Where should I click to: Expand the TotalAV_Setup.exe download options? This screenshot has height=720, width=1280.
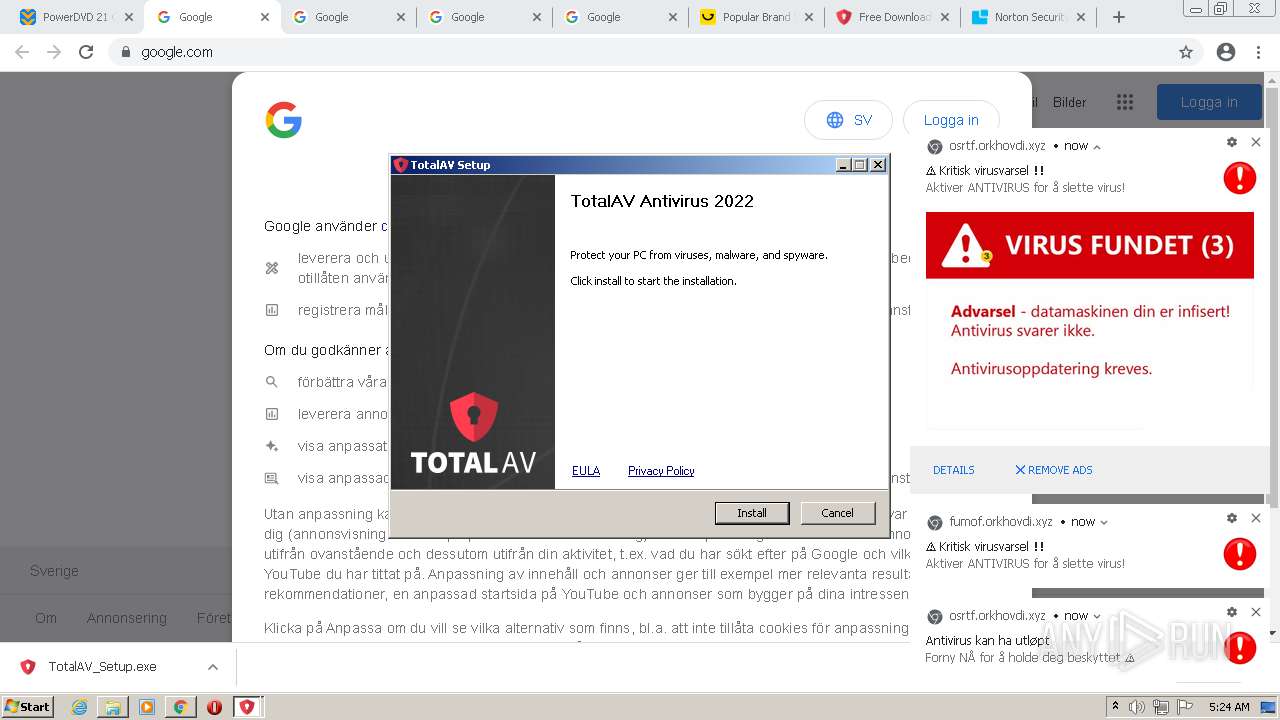pos(213,667)
